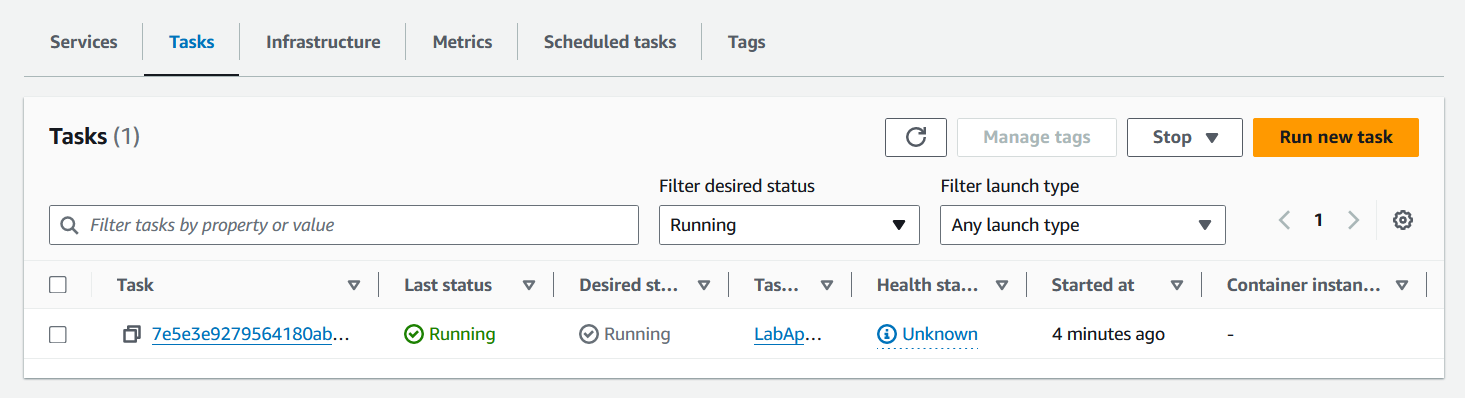The image size is (1465, 398).
Task: Open Filter launch type dropdown
Action: [1083, 225]
